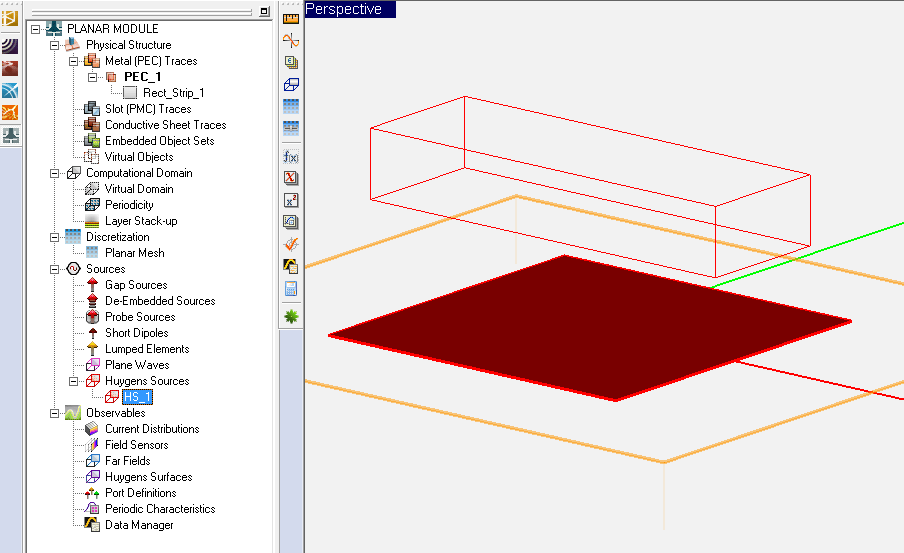Select Layer Stack-up in Computational Domain

pyautogui.click(x=140, y=221)
